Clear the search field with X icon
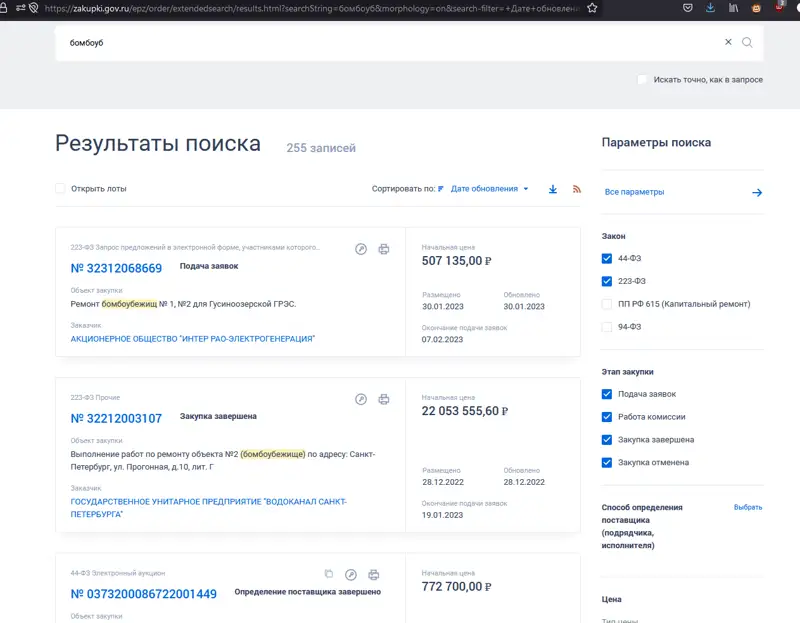The image size is (800, 623). tap(728, 43)
